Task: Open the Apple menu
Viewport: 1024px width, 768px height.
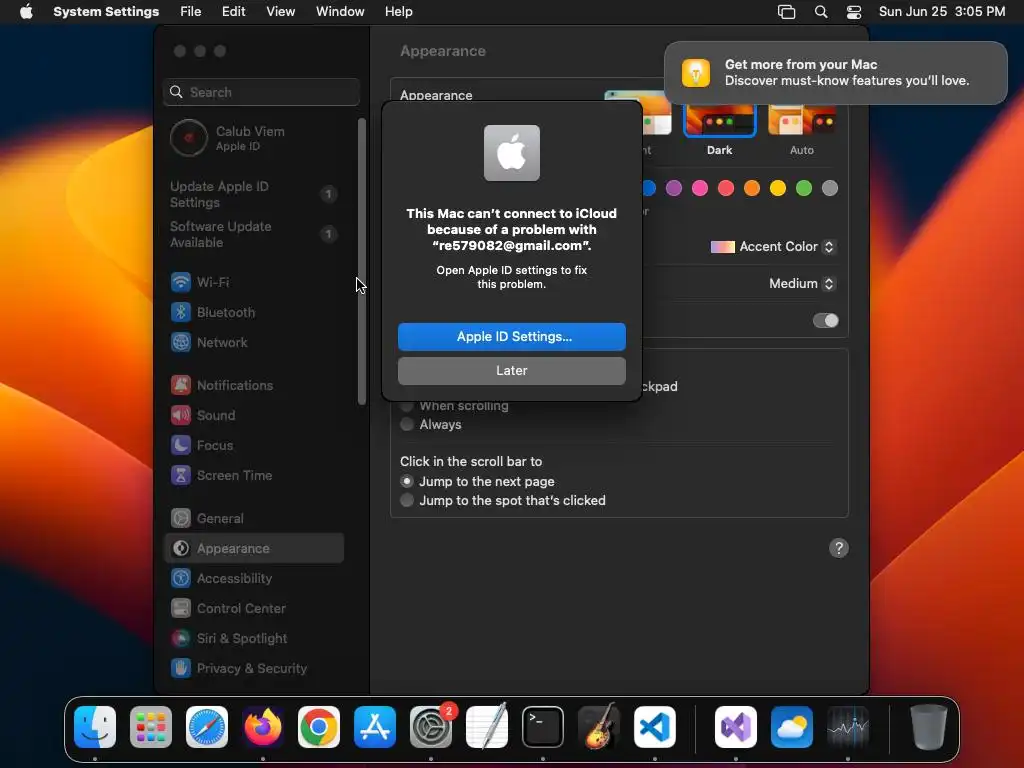Action: point(26,12)
